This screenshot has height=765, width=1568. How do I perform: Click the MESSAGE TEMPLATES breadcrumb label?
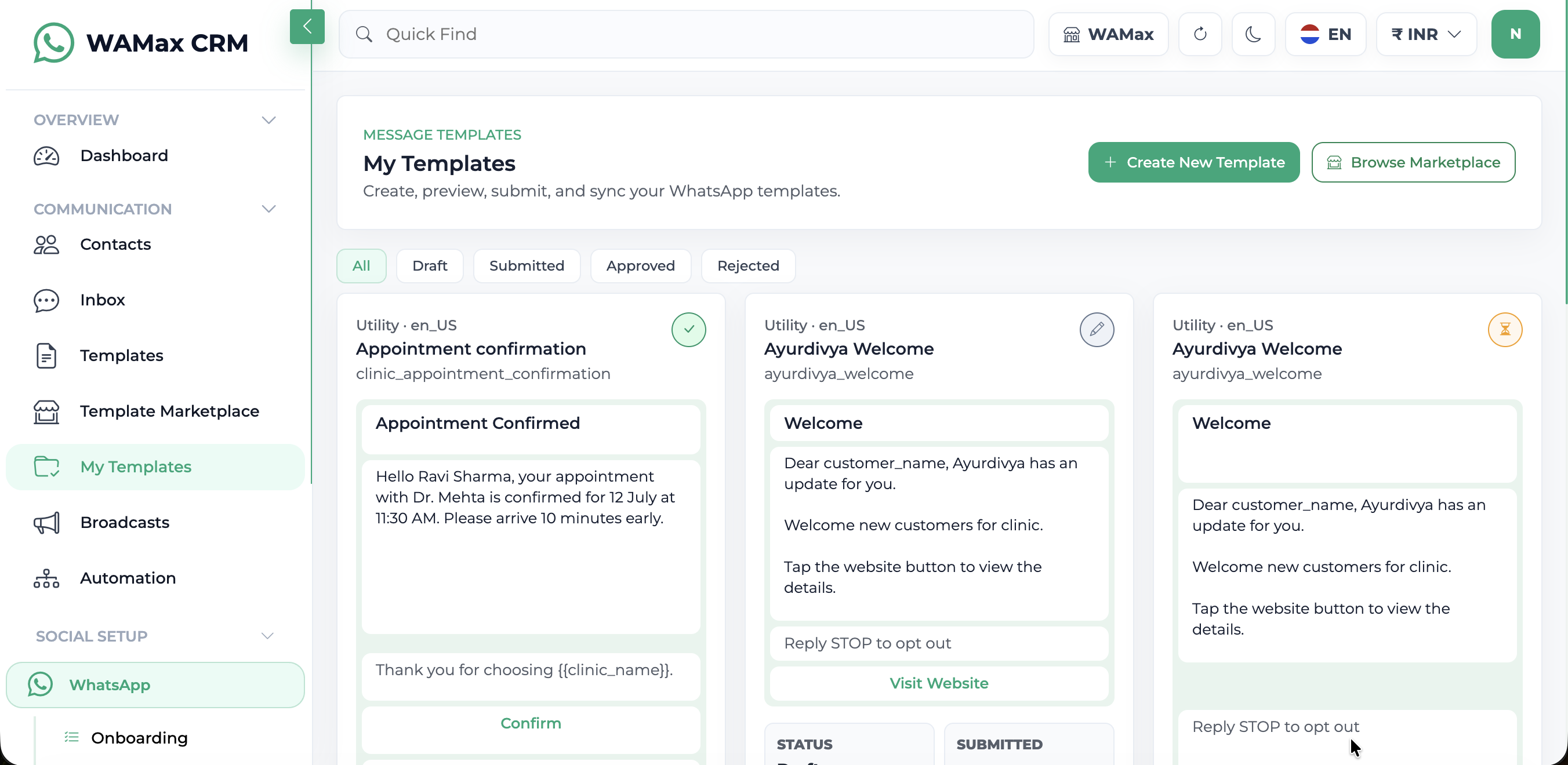point(442,135)
